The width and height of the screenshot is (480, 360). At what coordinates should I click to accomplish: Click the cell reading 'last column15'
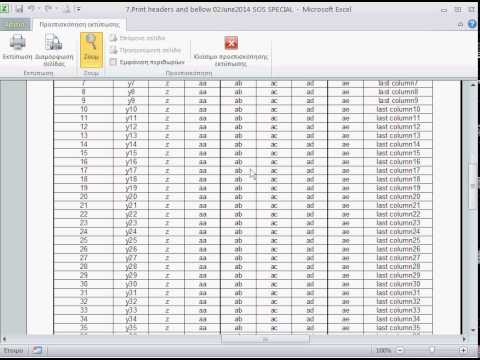pos(398,153)
